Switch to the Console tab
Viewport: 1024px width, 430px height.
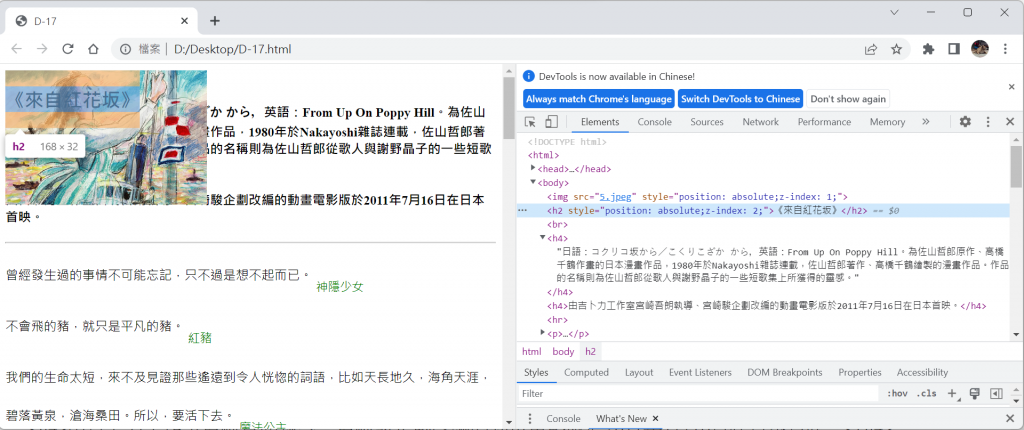[x=654, y=122]
